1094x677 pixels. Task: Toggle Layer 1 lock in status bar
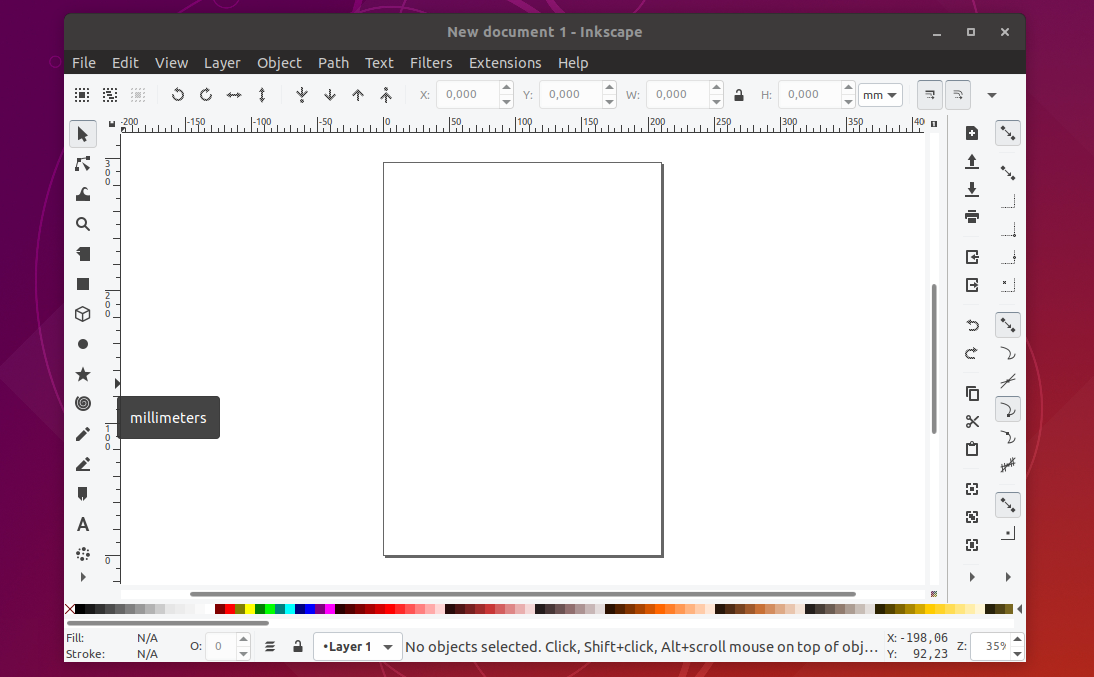click(x=298, y=646)
